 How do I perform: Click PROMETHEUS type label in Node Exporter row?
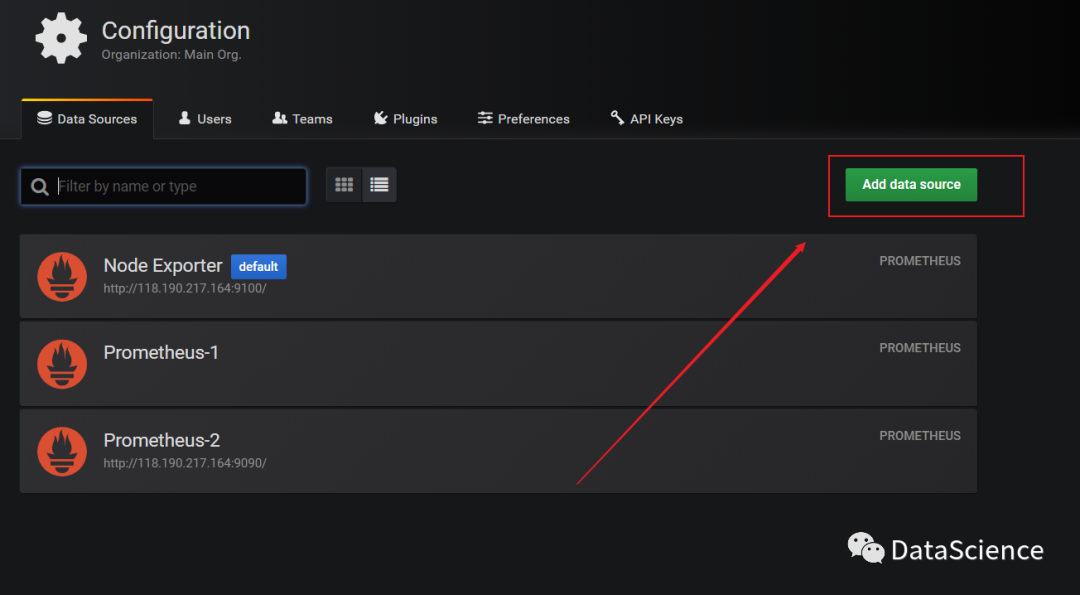pos(920,261)
